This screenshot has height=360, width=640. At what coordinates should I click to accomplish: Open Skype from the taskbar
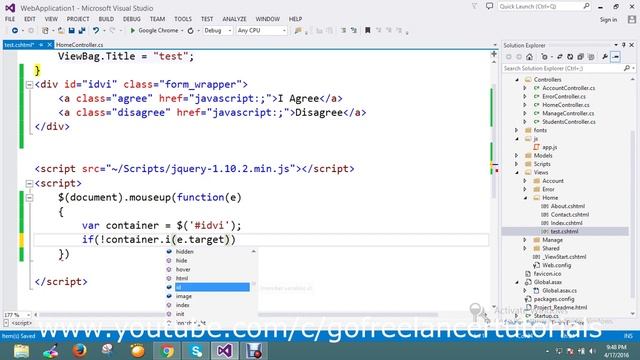tap(196, 351)
